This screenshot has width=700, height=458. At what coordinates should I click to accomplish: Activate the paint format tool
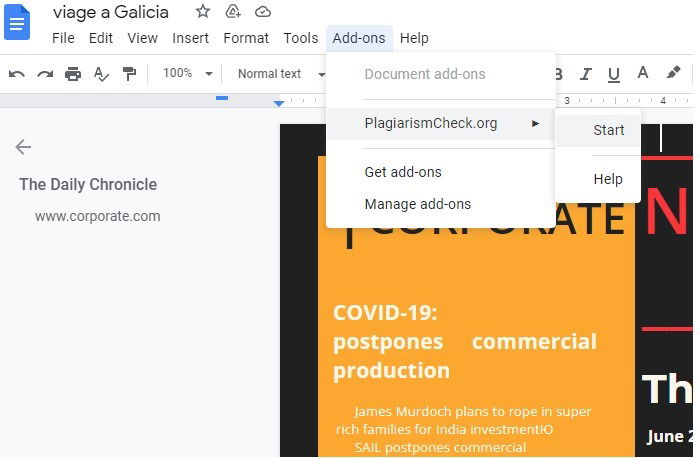point(129,74)
